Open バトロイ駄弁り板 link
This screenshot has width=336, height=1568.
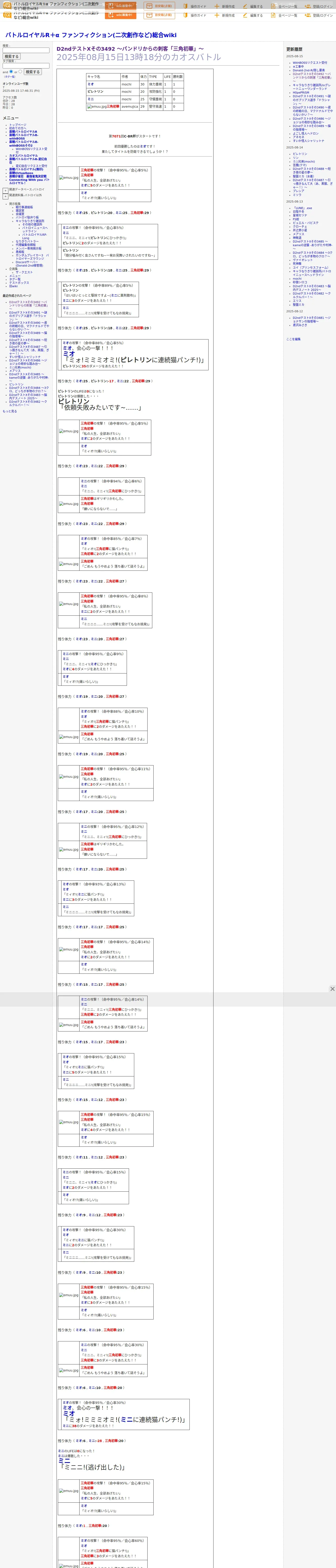click(27, 217)
